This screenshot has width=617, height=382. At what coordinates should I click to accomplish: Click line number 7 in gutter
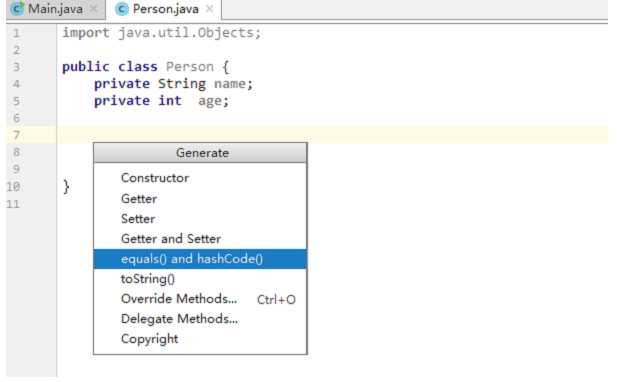[x=16, y=135]
